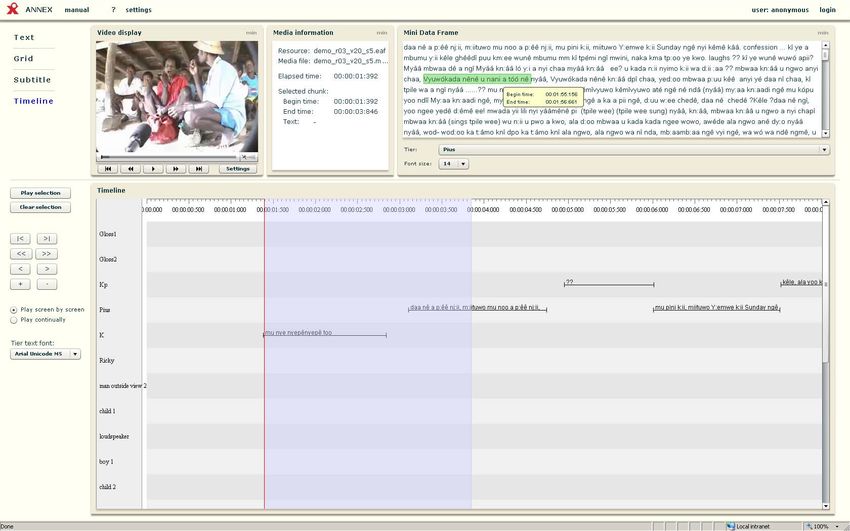Zoom out timeline with - button

coord(47,284)
